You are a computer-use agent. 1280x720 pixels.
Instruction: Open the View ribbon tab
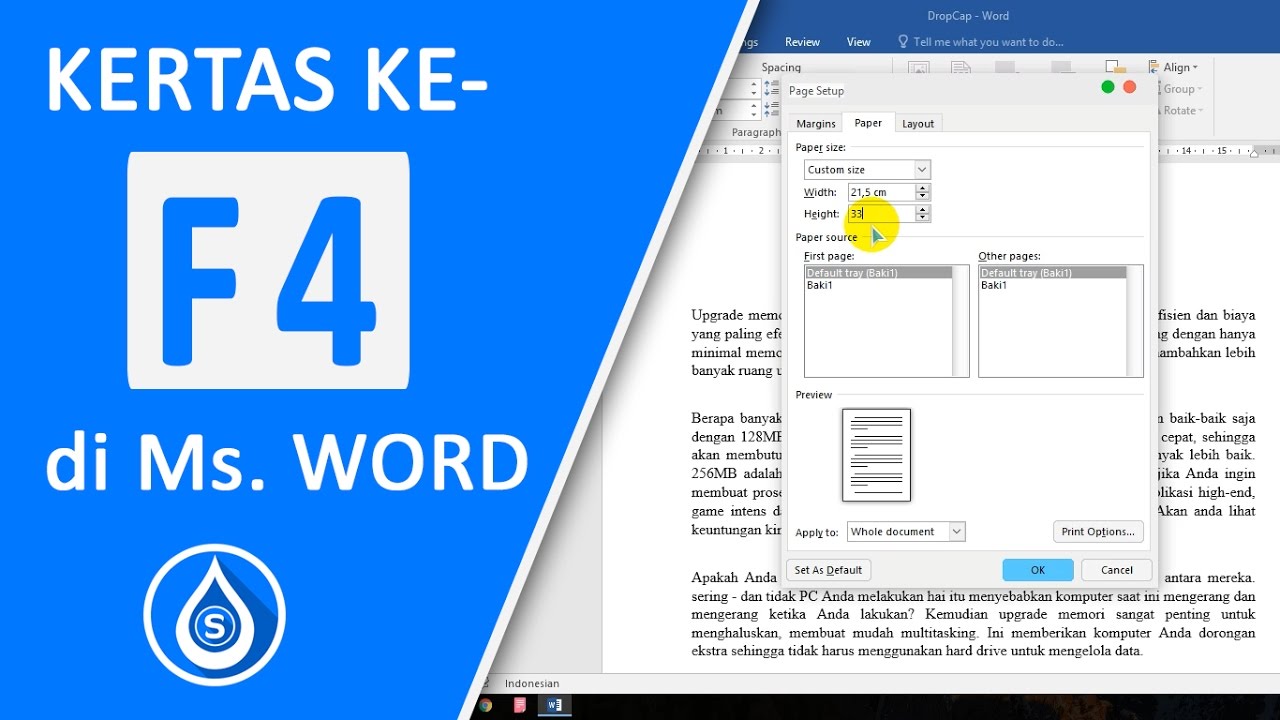point(859,42)
